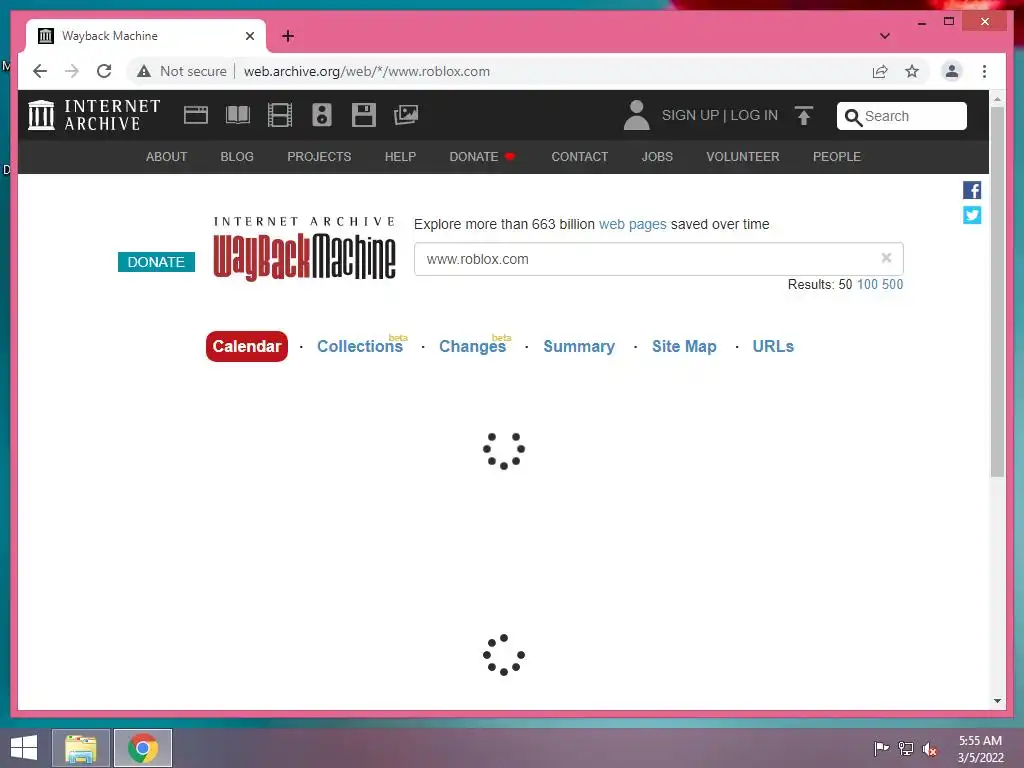
Task: Open the PROJECTS menu item
Action: pos(319,157)
